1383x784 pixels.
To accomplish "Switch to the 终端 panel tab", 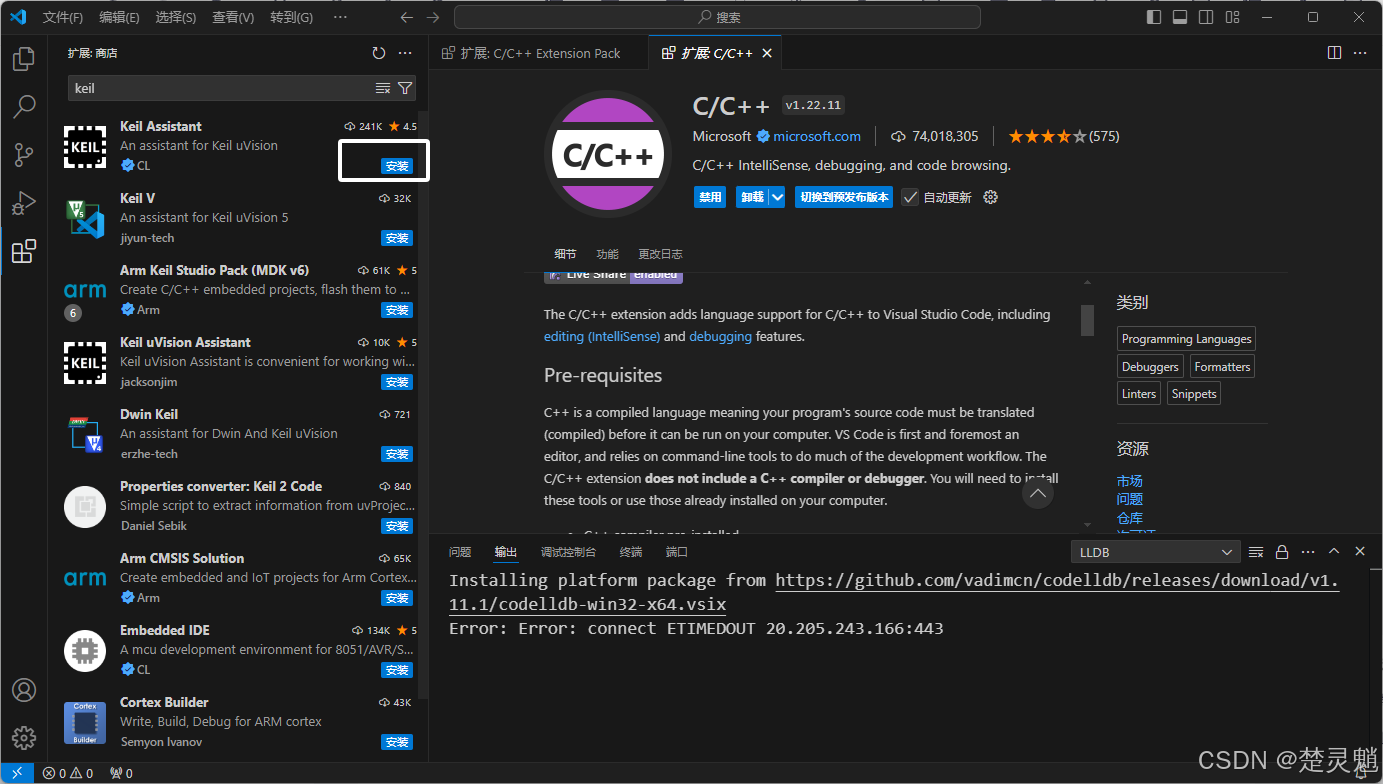I will pos(631,552).
